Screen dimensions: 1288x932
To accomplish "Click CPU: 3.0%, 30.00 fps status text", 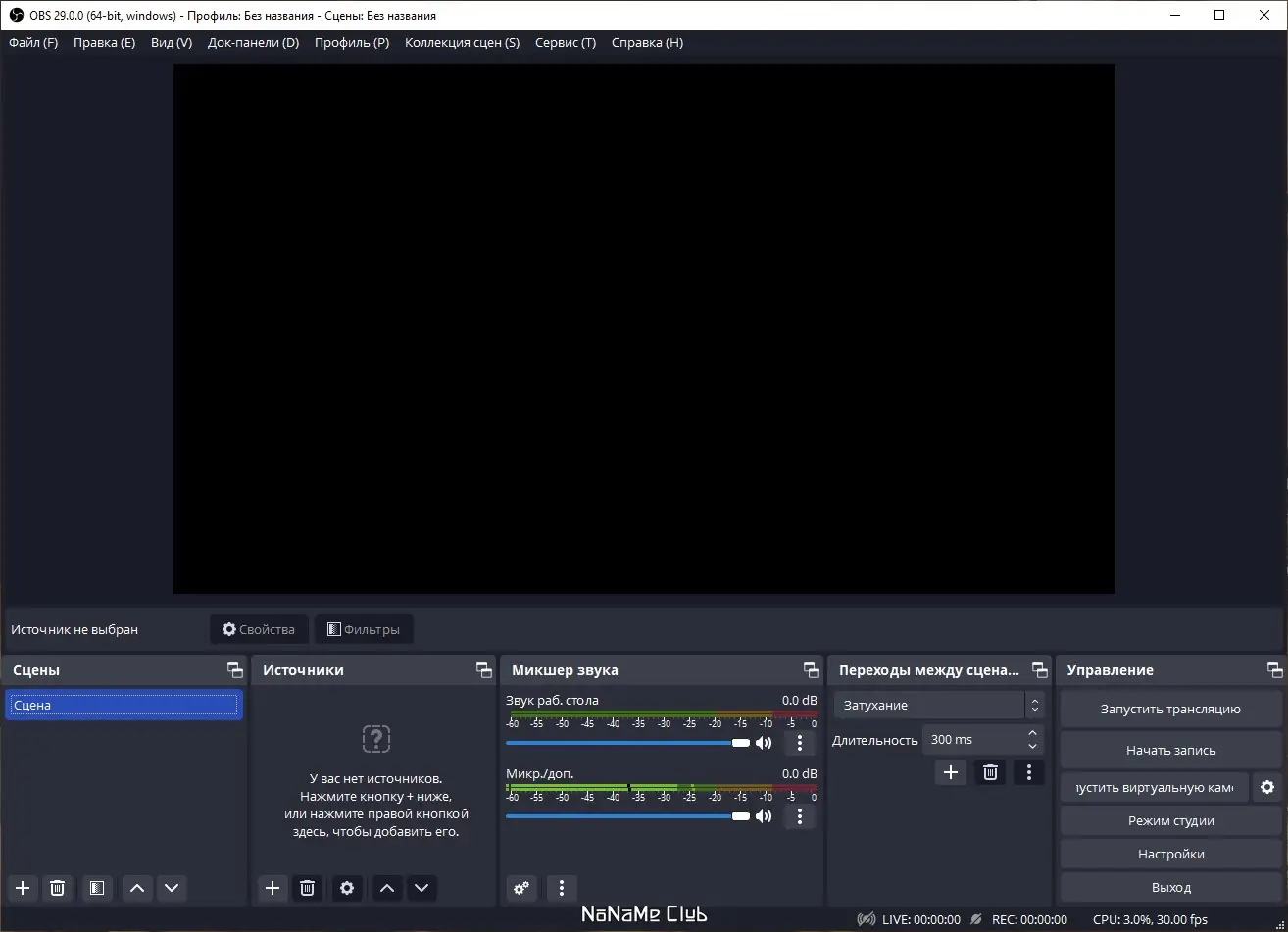I will tap(1151, 920).
